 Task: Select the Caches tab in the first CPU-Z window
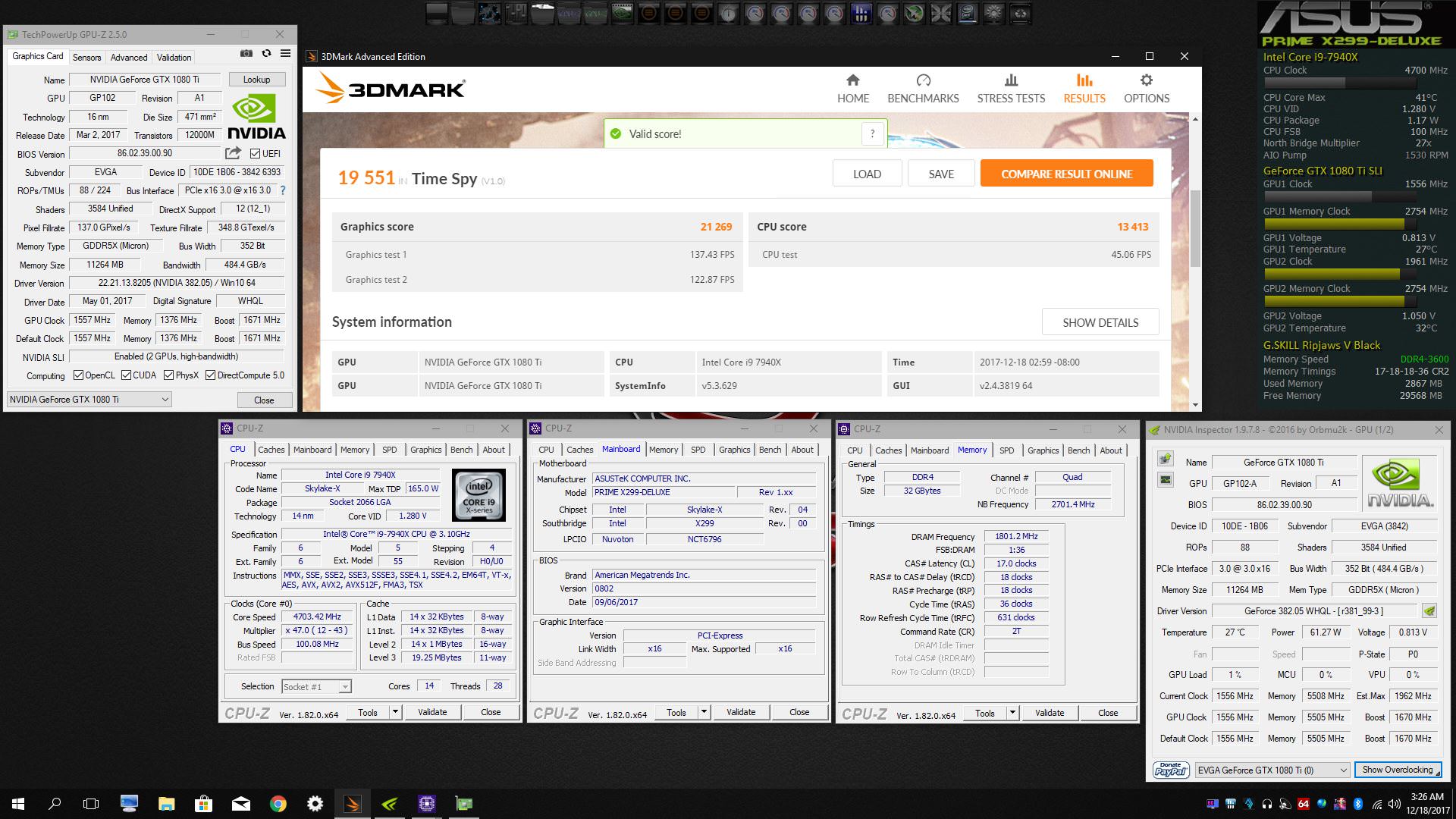271,450
